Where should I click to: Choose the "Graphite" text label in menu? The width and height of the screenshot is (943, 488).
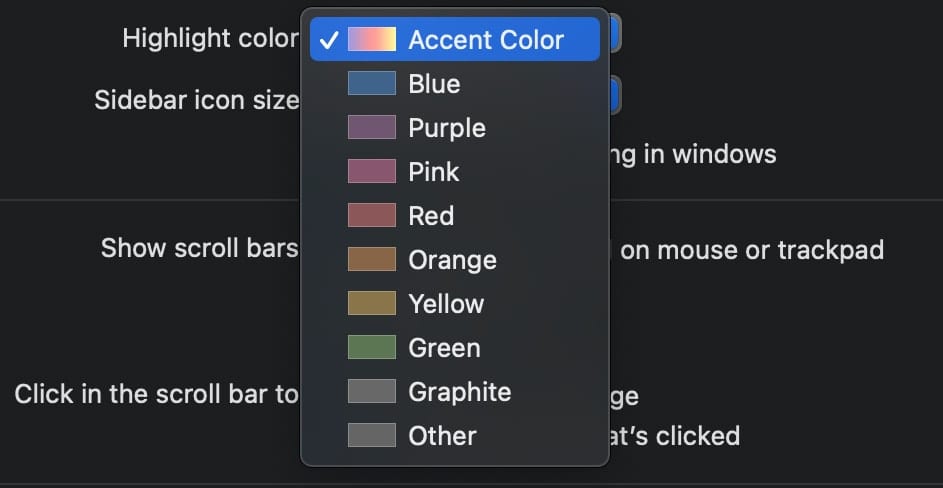click(x=459, y=392)
